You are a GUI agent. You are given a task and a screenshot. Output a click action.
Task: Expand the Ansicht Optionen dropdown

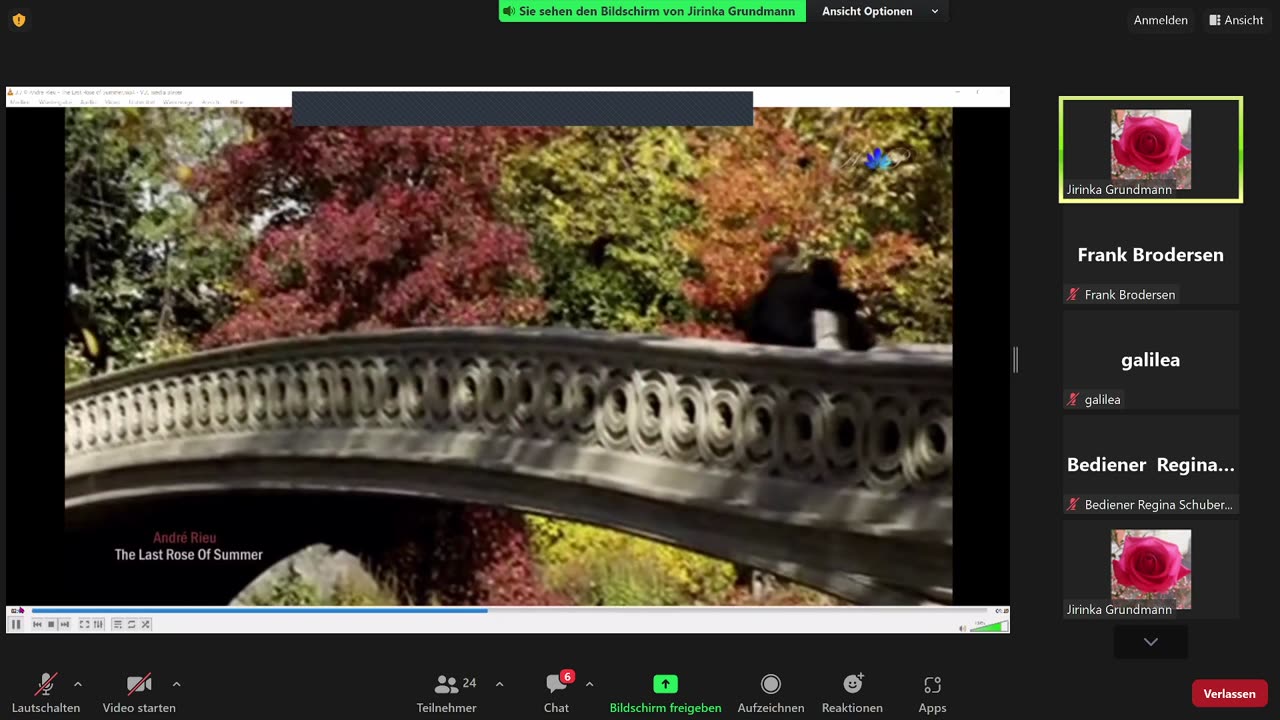pos(880,11)
